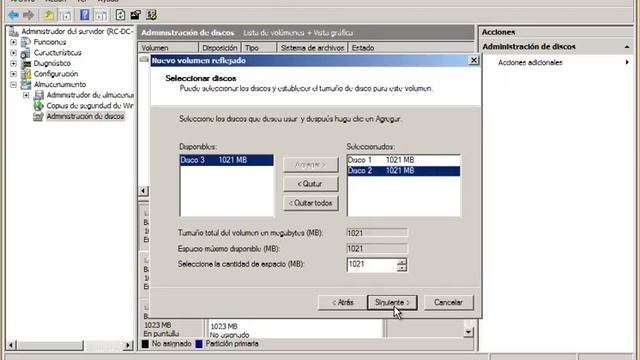
Task: Select Copias de seguridad de Windows item
Action: tap(90, 106)
